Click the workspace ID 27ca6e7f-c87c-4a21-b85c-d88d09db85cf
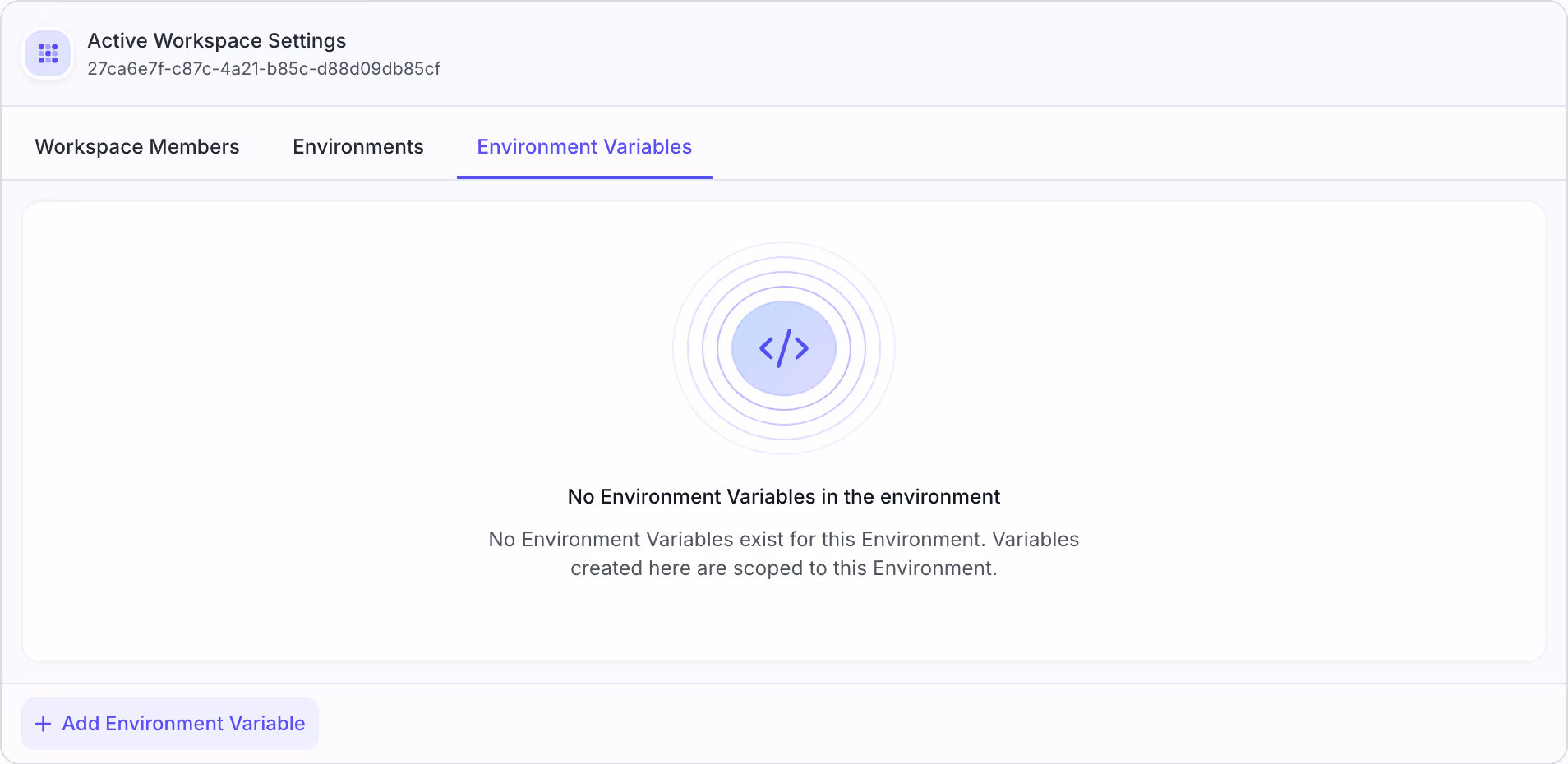Viewport: 1568px width, 764px height. point(264,69)
